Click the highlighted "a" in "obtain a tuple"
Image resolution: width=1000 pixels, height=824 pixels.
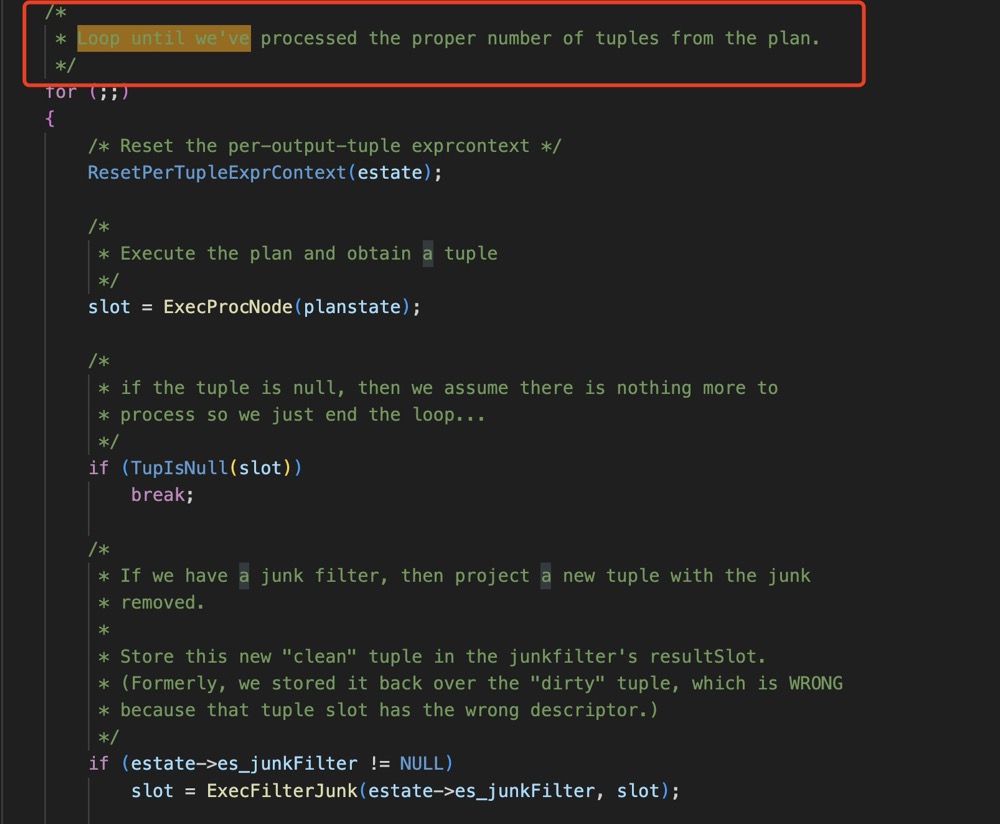(x=428, y=254)
